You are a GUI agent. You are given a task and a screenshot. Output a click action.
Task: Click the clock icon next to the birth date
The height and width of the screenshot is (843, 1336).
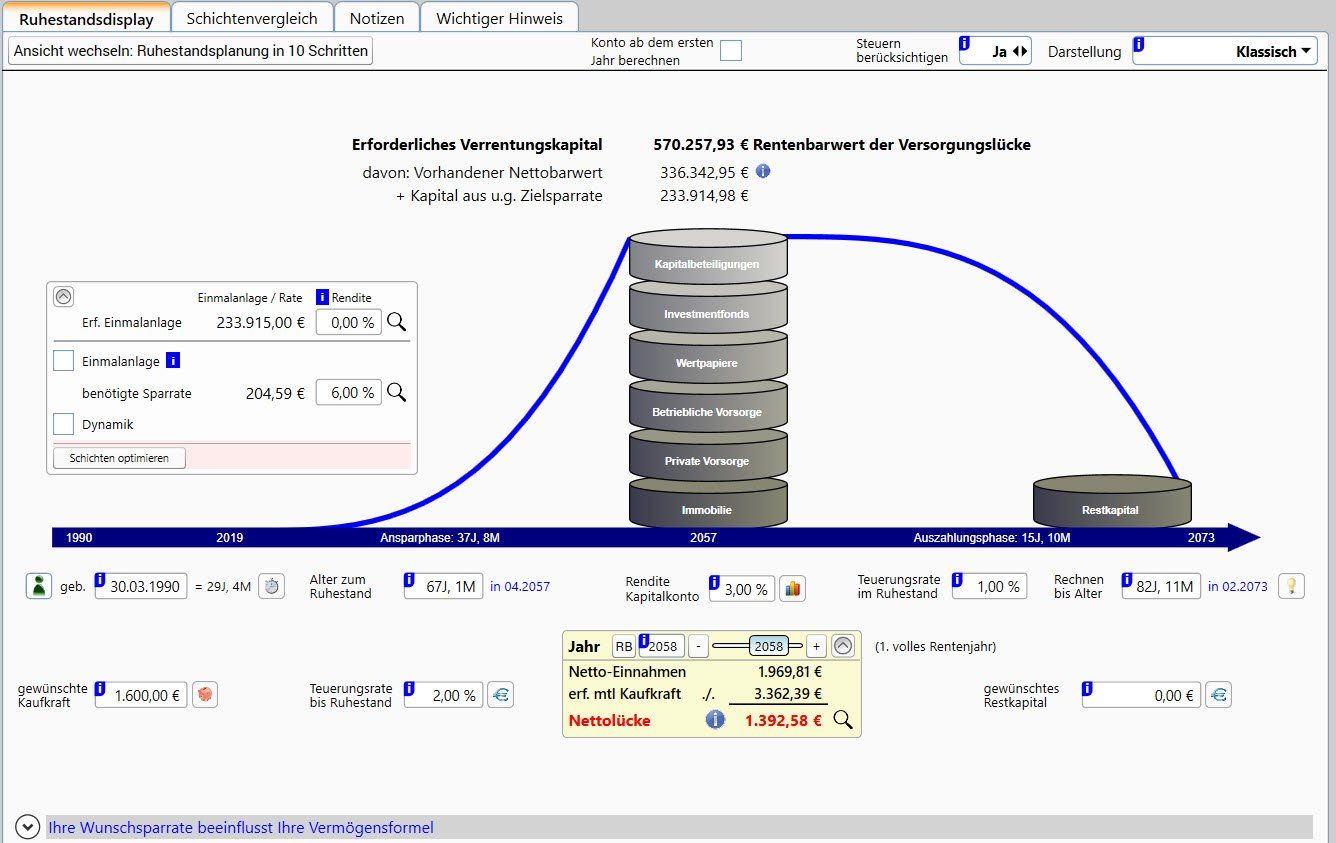click(x=271, y=586)
